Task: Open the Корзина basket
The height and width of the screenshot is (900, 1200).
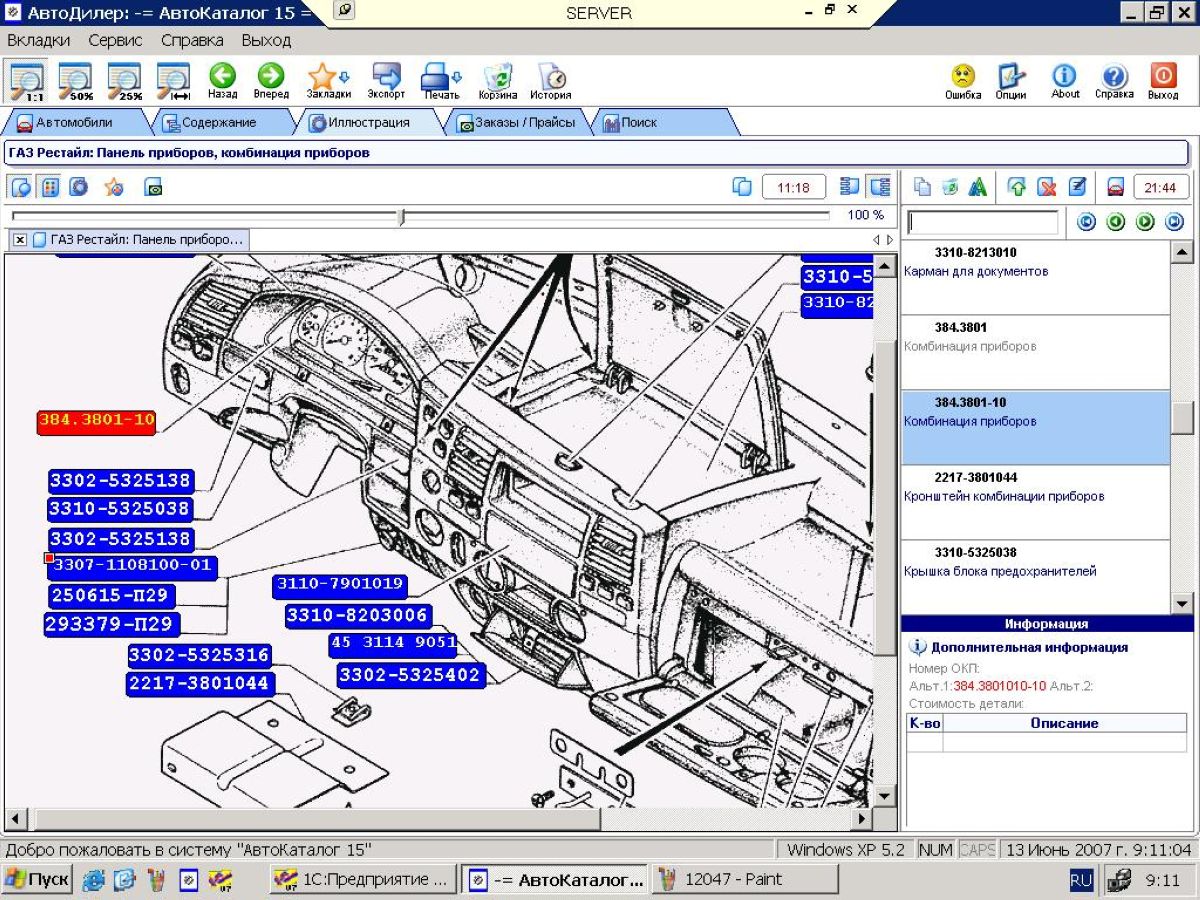Action: pyautogui.click(x=498, y=80)
